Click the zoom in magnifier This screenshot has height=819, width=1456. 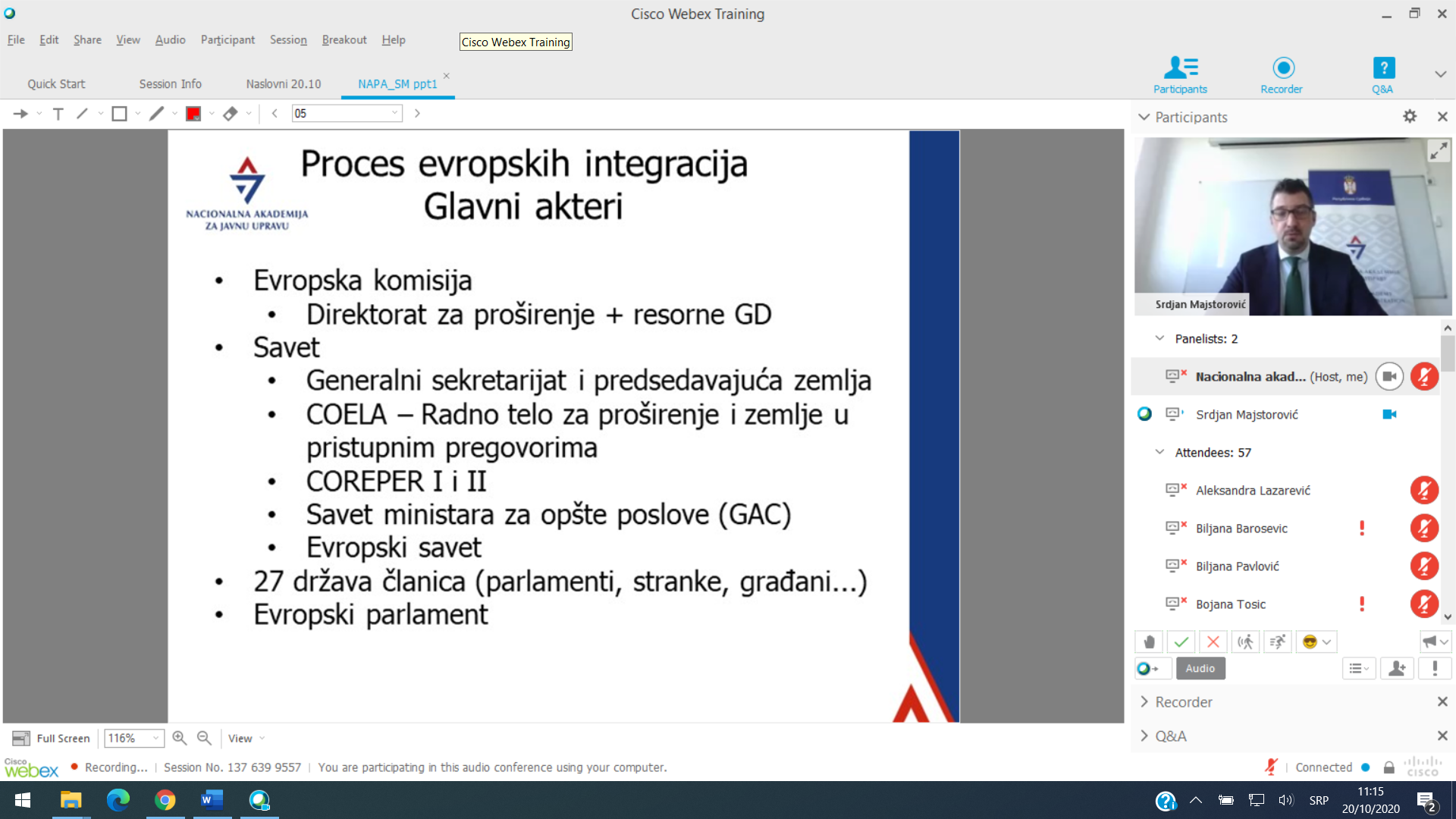(180, 738)
